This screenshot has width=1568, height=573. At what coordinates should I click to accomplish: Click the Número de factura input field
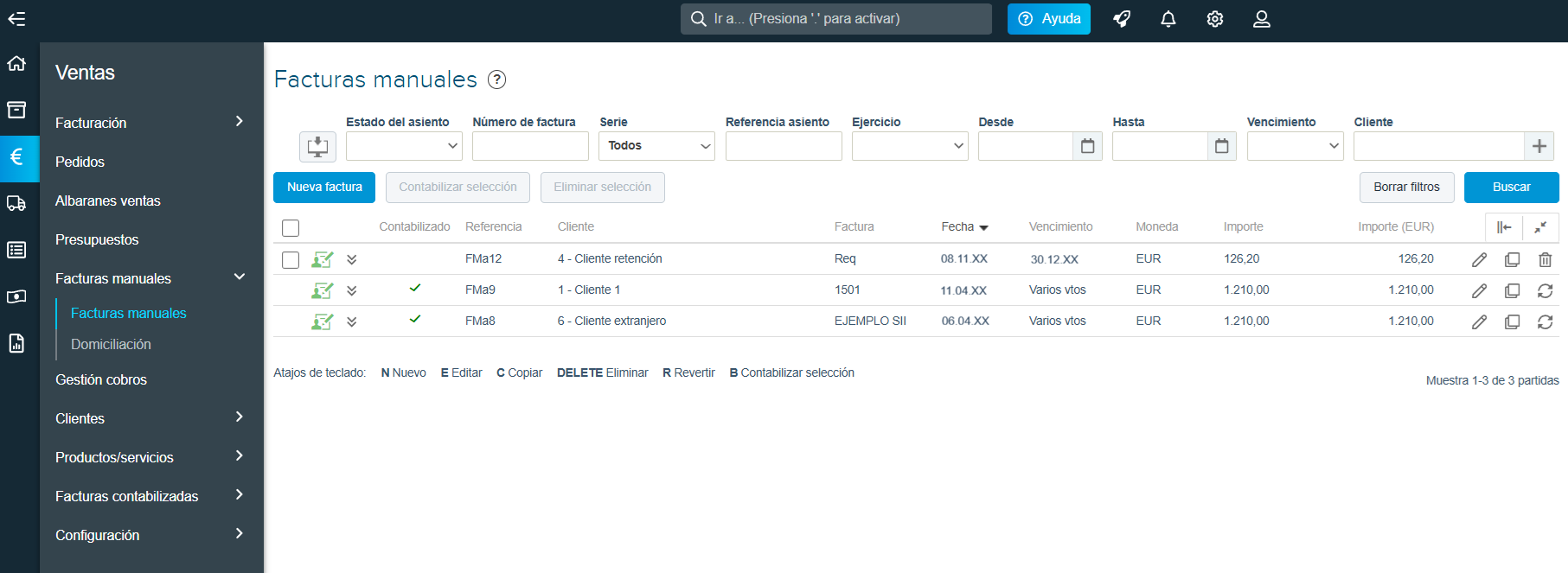(x=530, y=146)
